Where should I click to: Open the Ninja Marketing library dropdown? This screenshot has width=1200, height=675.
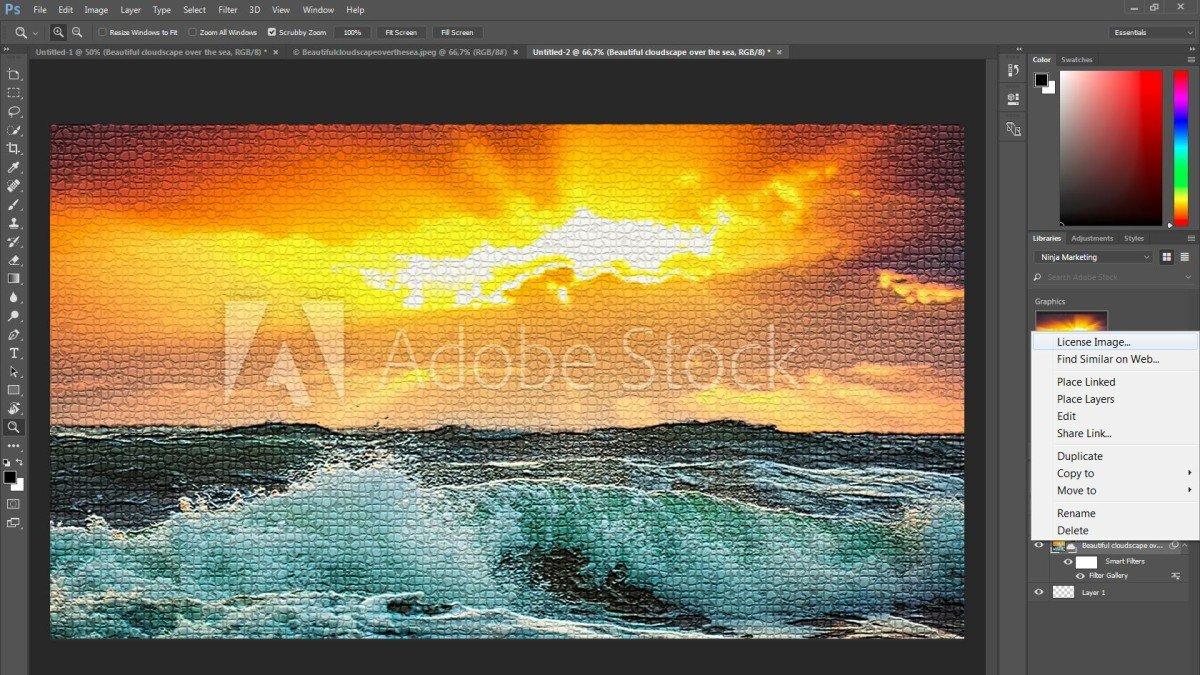1093,257
